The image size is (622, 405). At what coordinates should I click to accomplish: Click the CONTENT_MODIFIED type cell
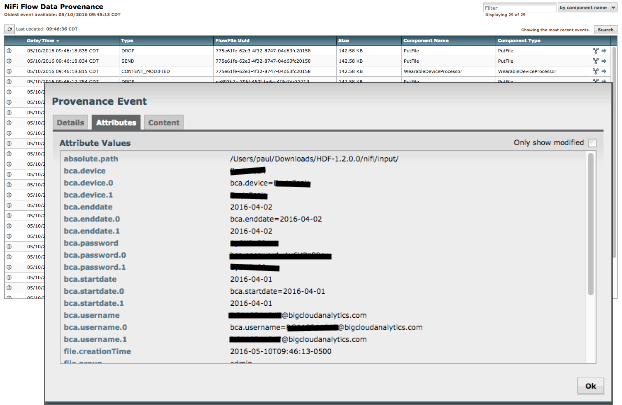click(145, 71)
